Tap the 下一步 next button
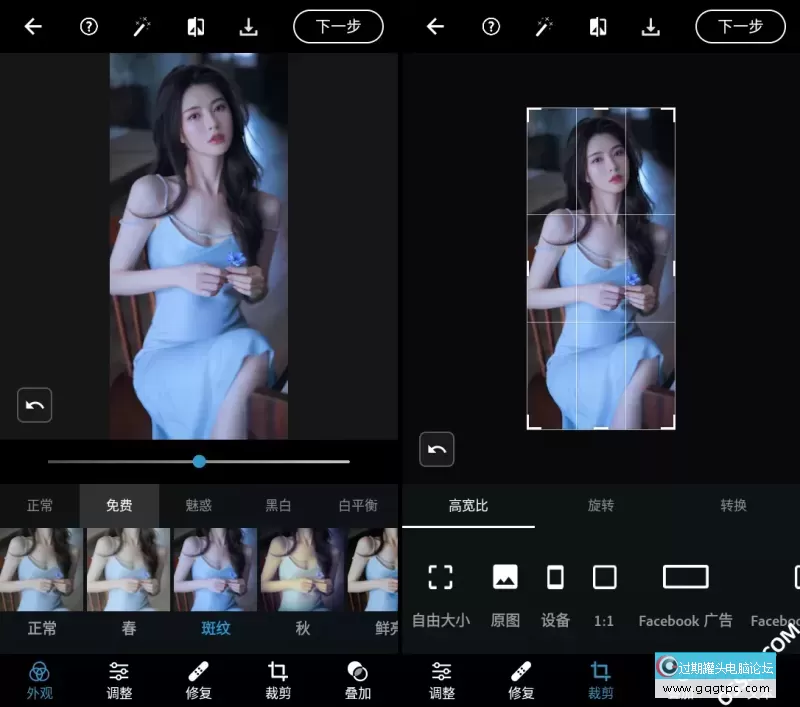This screenshot has height=707, width=800. click(x=338, y=26)
